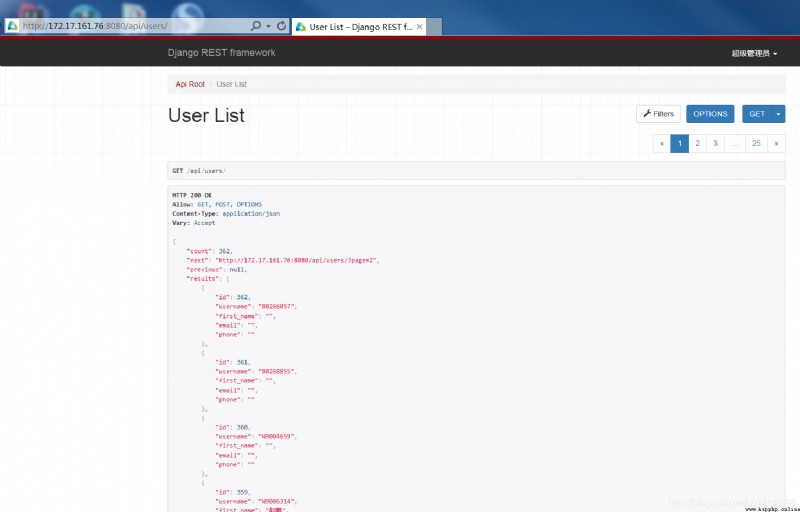Image resolution: width=800 pixels, height=512 pixels.
Task: Click the "id": 360 value
Action: pos(242,427)
